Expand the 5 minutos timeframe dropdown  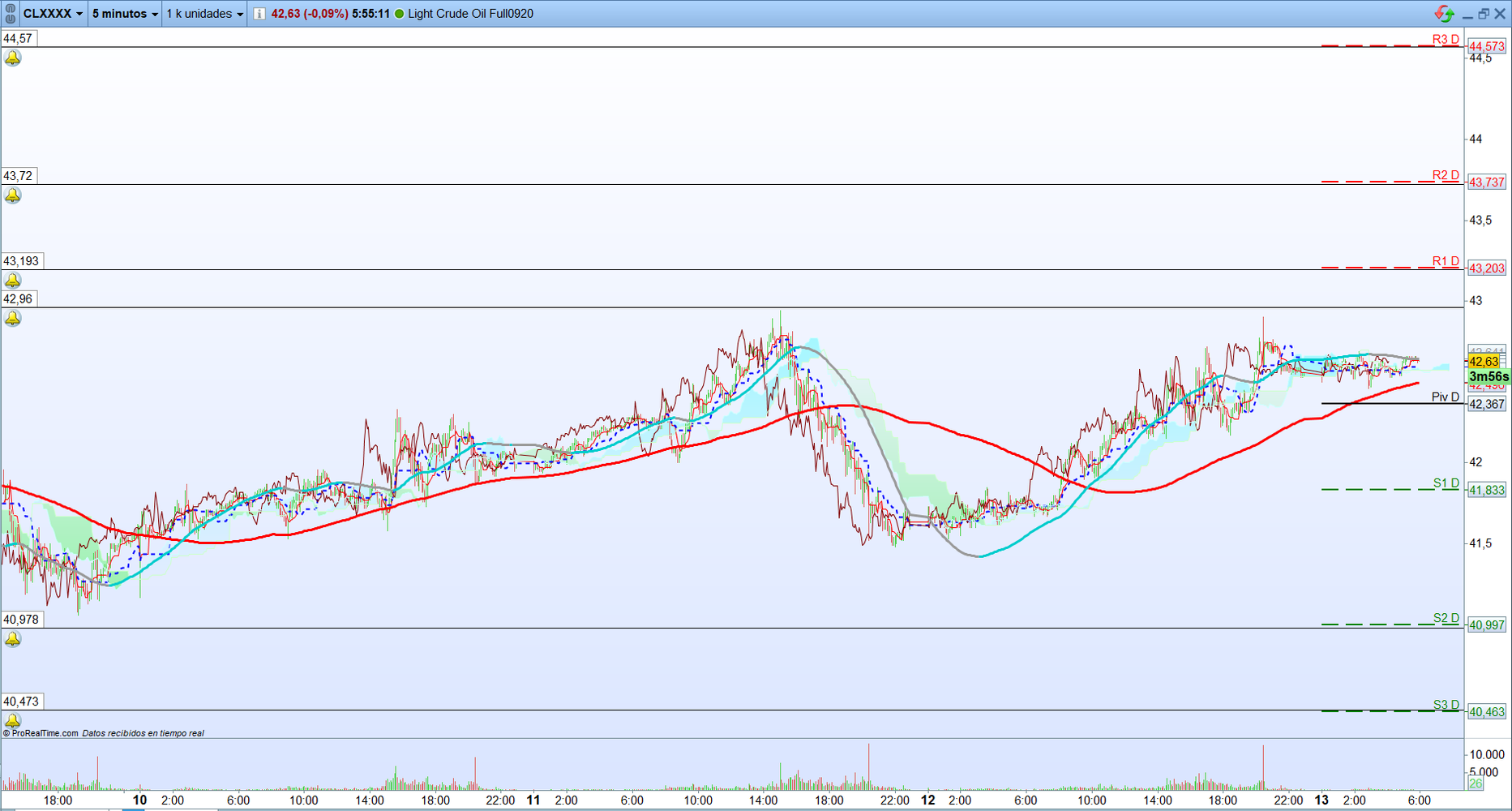click(125, 14)
